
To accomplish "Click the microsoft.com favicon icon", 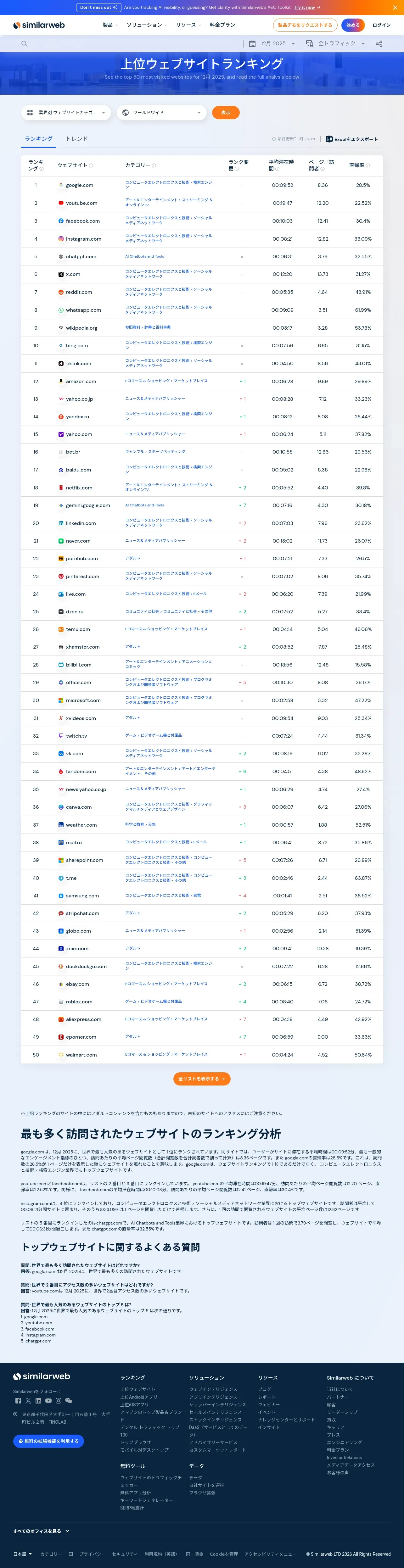I will tap(61, 700).
